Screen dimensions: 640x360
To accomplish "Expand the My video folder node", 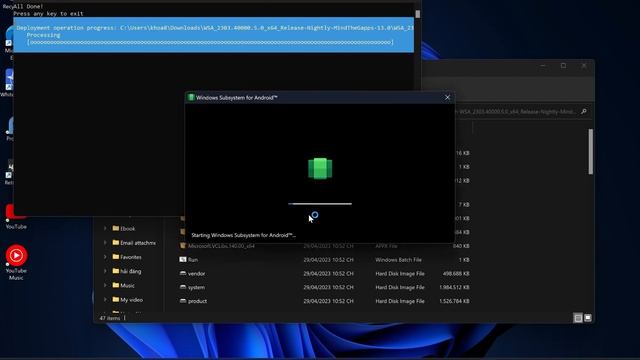I will click(x=105, y=300).
